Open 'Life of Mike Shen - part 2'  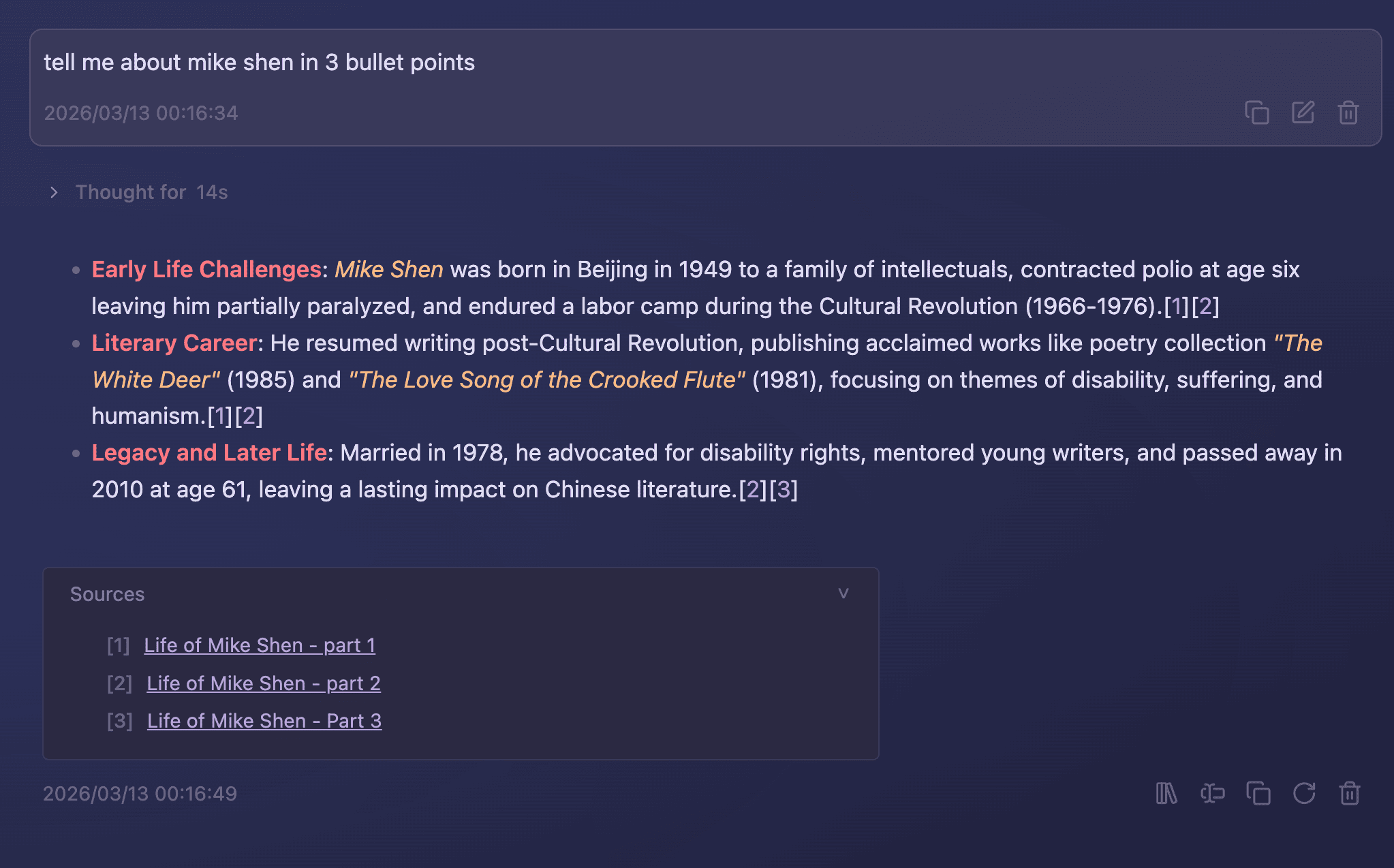point(264,683)
